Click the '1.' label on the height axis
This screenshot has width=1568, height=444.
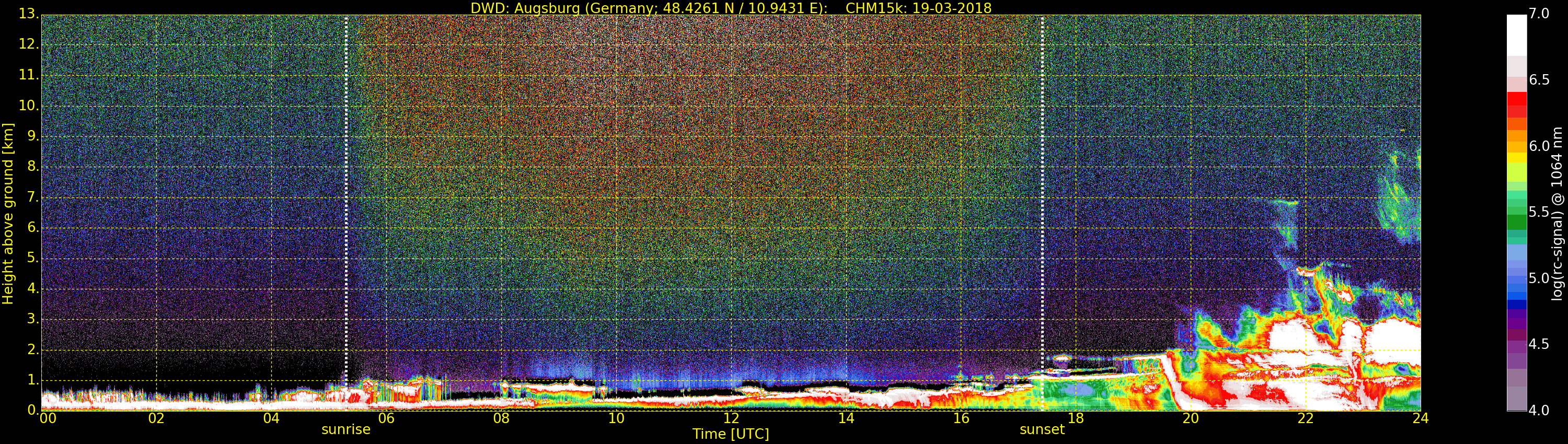tap(33, 380)
